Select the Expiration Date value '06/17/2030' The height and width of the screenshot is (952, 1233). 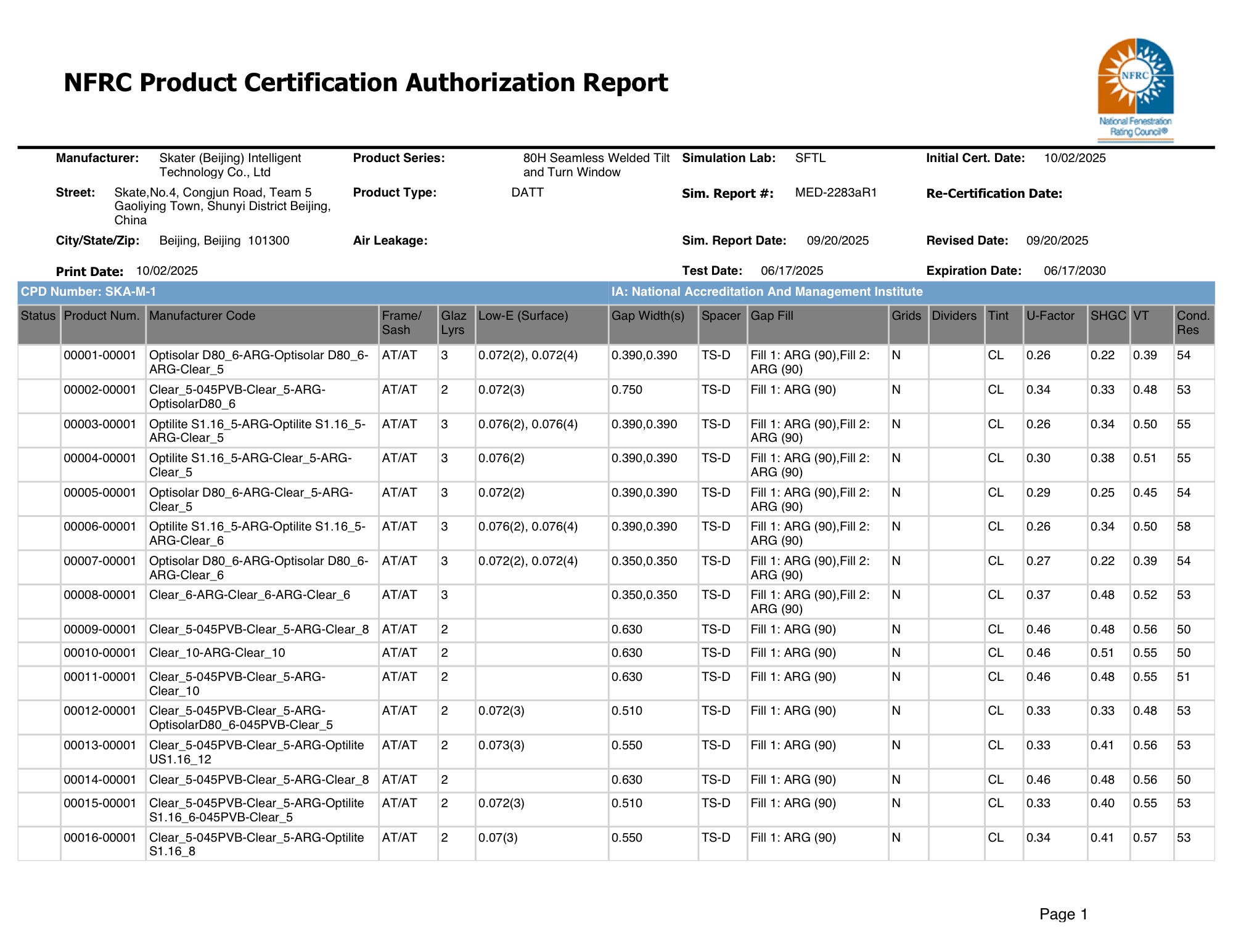[x=1075, y=271]
